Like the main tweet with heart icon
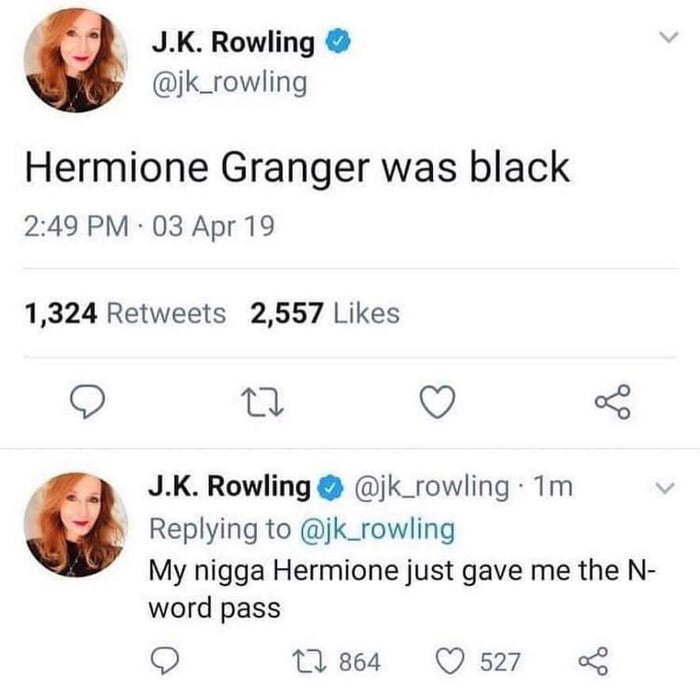 438,401
